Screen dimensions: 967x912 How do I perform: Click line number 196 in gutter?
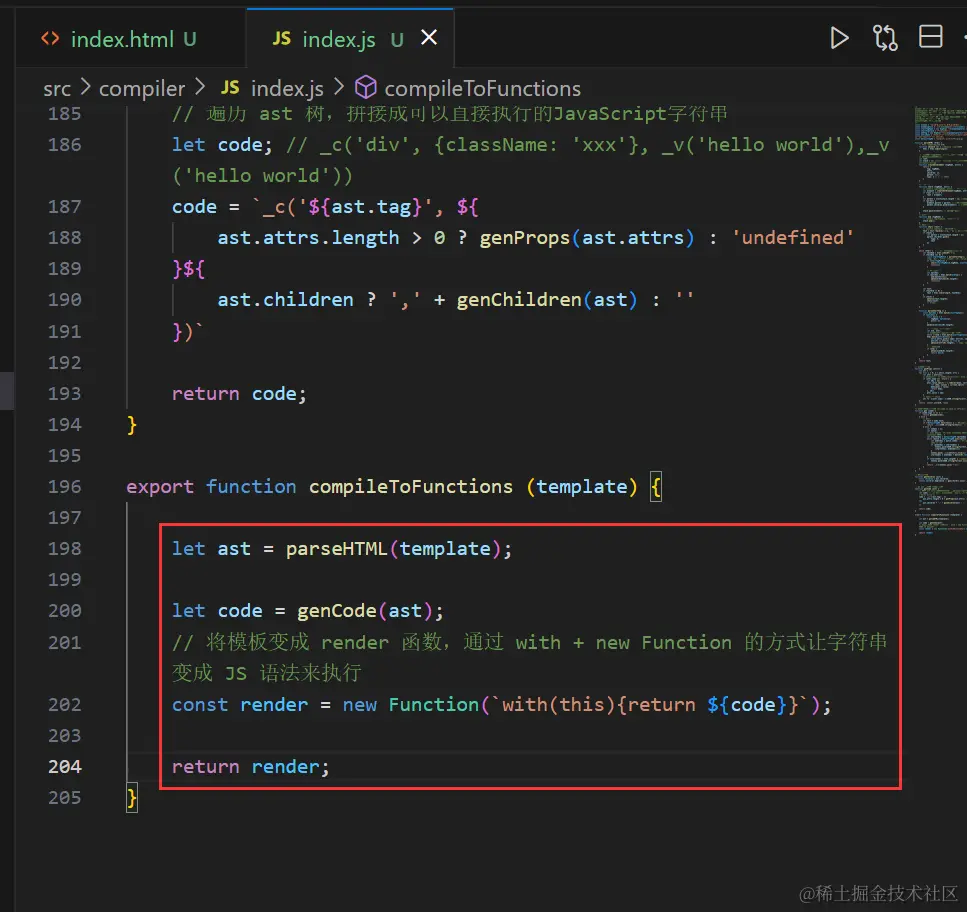pyautogui.click(x=65, y=487)
